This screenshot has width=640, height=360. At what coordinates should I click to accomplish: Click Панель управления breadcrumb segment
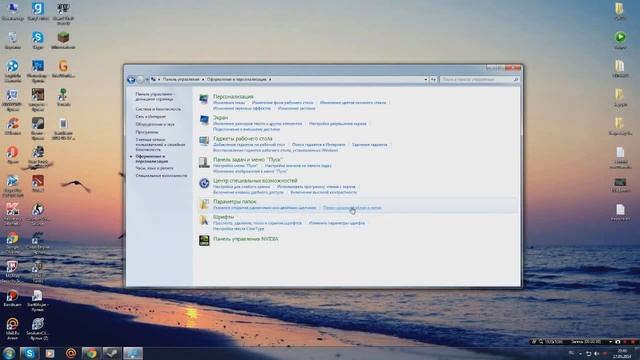(181, 80)
